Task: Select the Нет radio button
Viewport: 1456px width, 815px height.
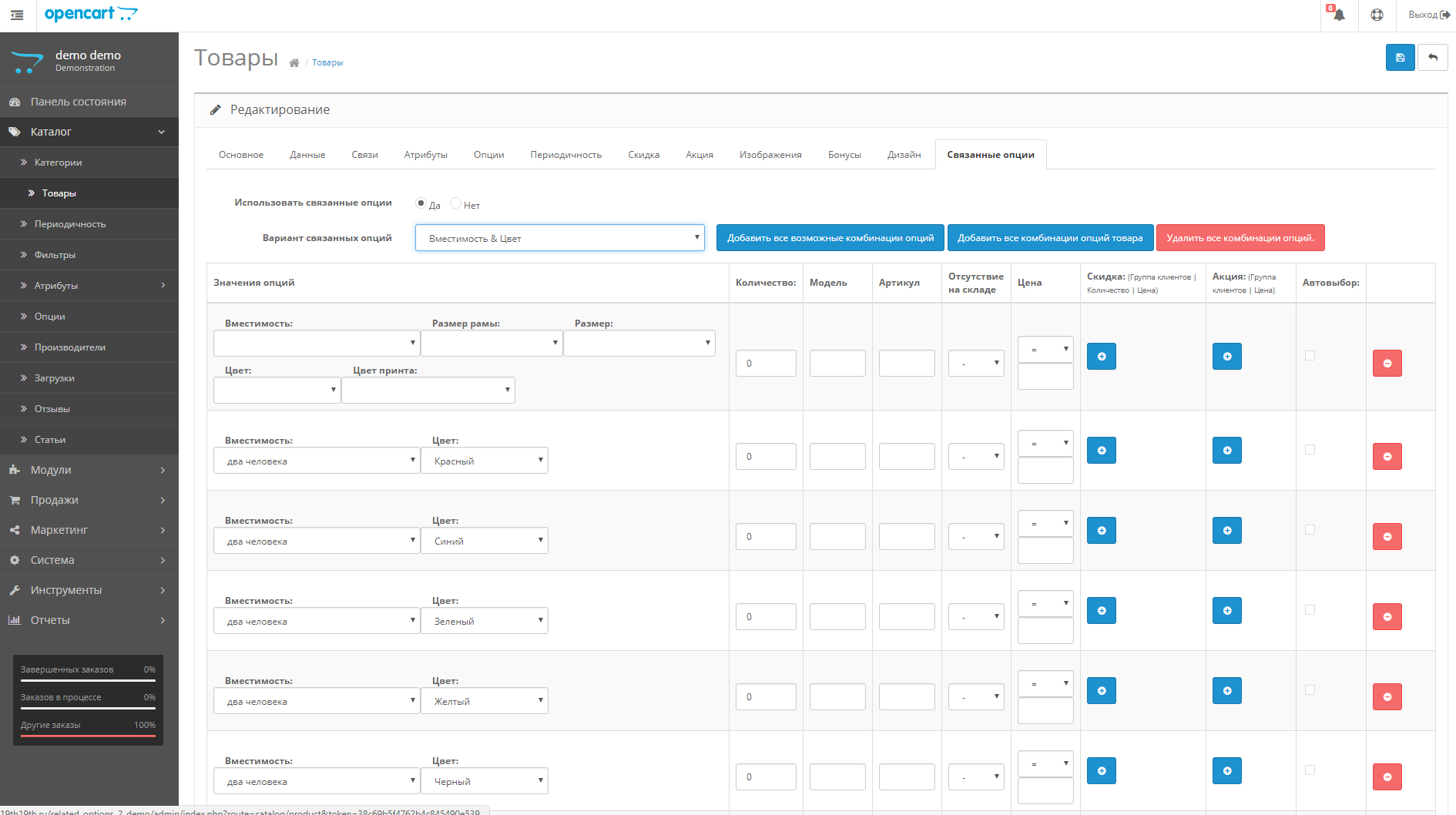Action: (x=456, y=203)
